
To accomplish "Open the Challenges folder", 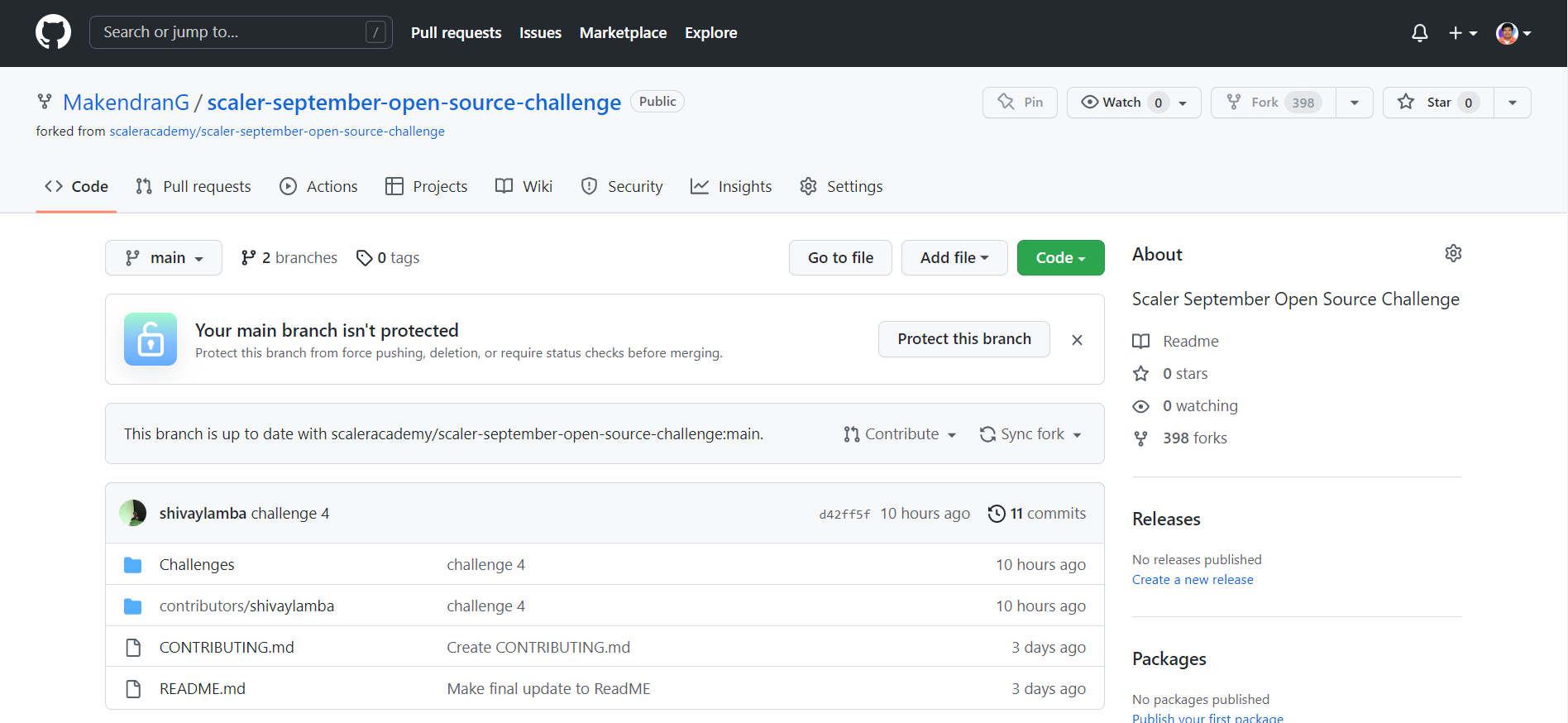I will coord(197,564).
